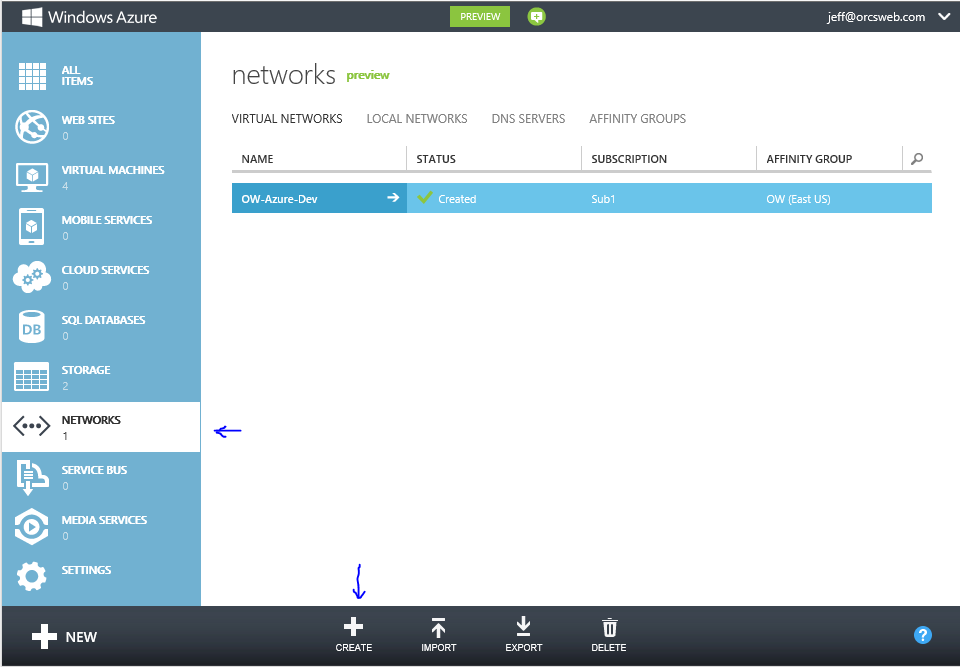Image resolution: width=960 pixels, height=667 pixels.
Task: Click the NEW plus button
Action: 64,637
